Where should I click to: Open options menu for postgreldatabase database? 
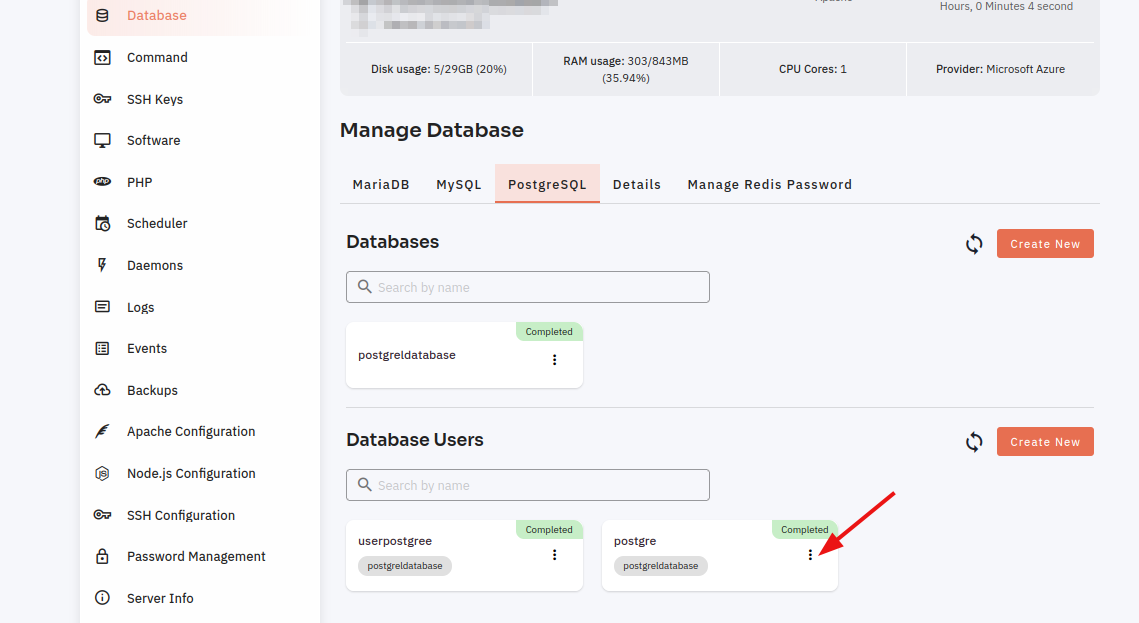click(554, 359)
